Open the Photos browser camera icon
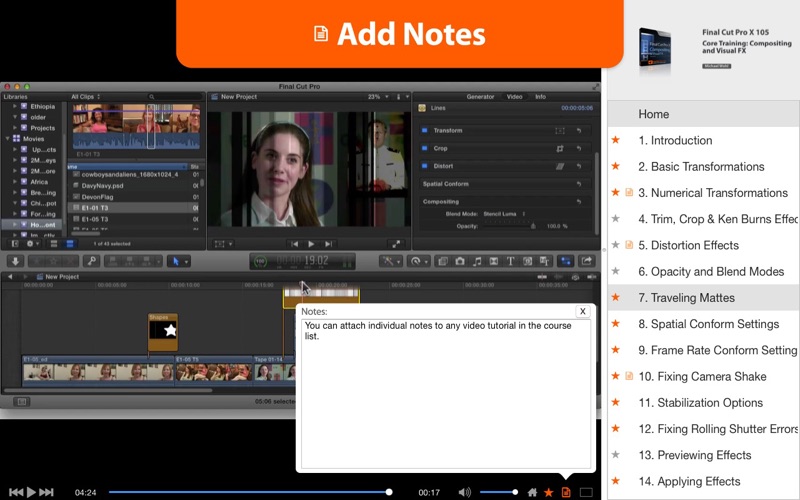Image resolution: width=800 pixels, height=500 pixels. coord(460,261)
